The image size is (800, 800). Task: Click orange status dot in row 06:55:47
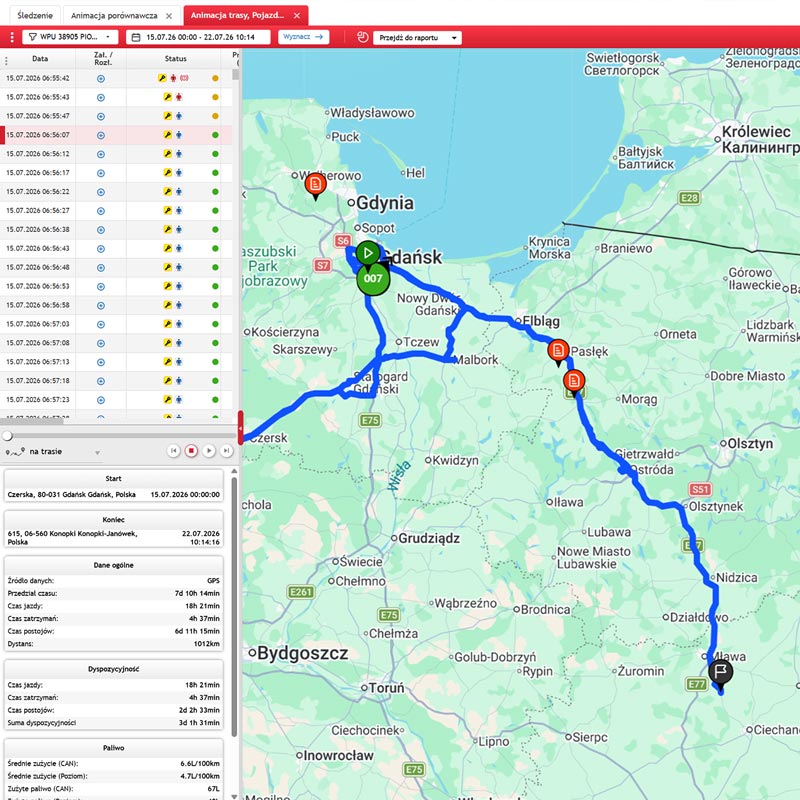[215, 116]
